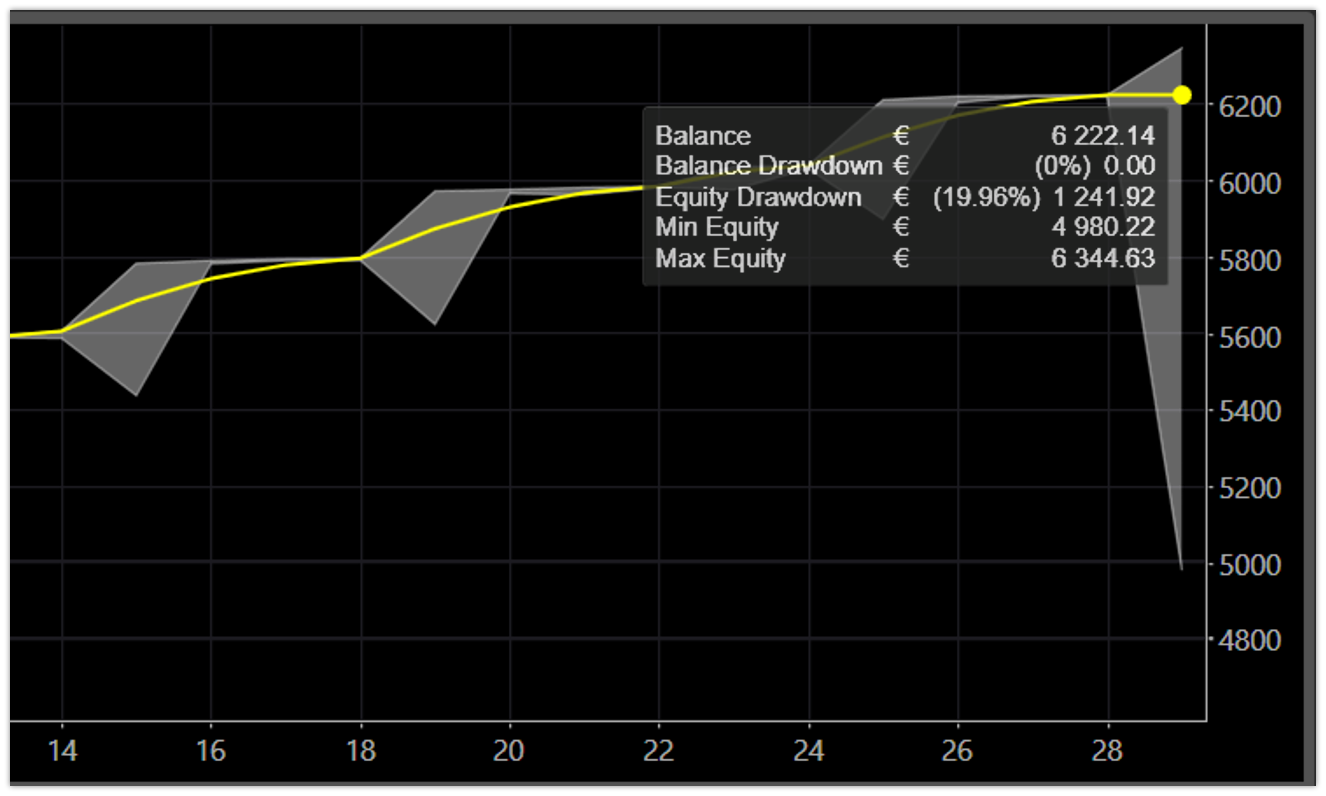Click the Min Equity label

(x=716, y=228)
